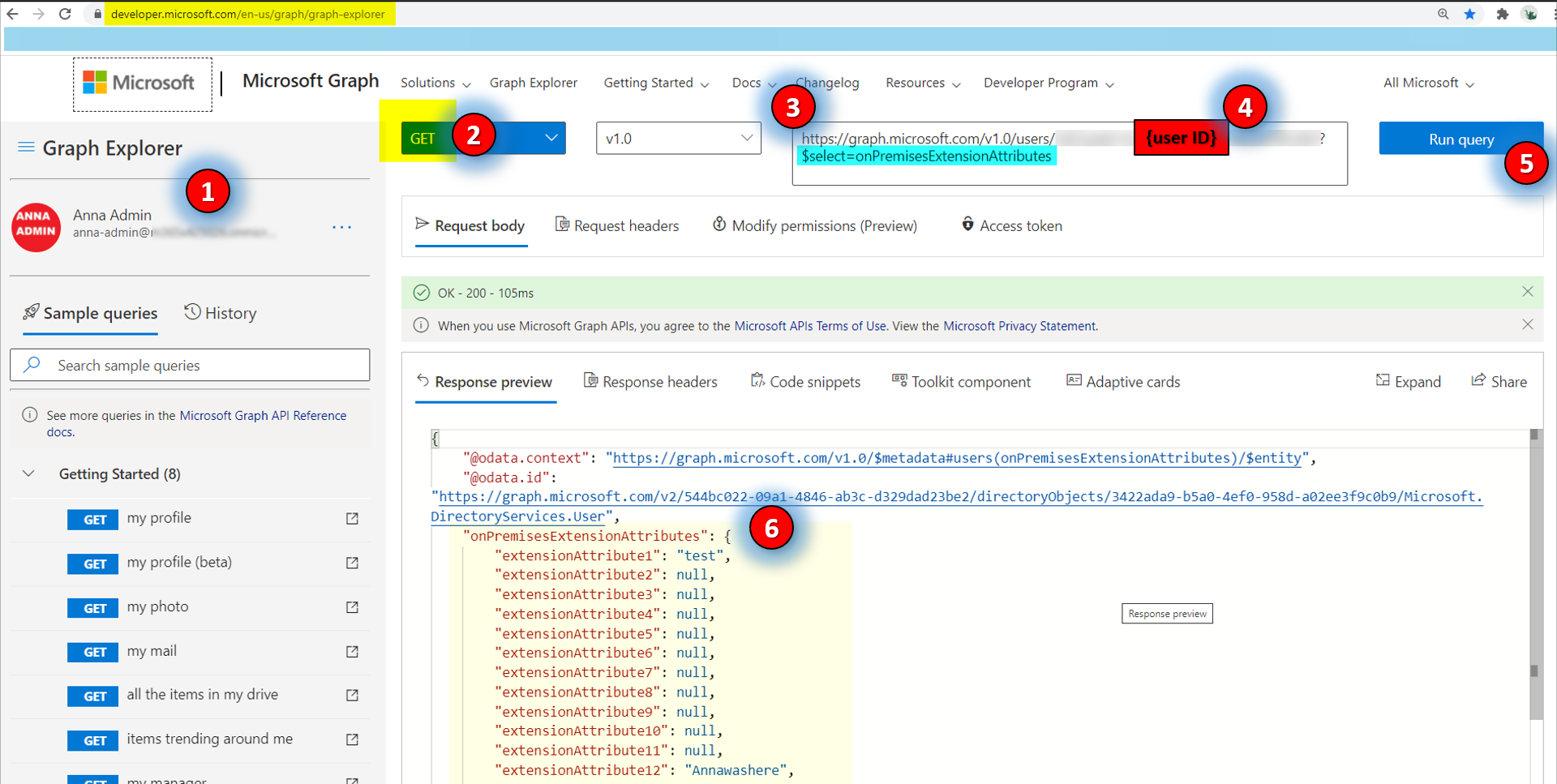Screen dimensions: 1557x784
Task: Open the Access token tab
Action: click(1012, 225)
